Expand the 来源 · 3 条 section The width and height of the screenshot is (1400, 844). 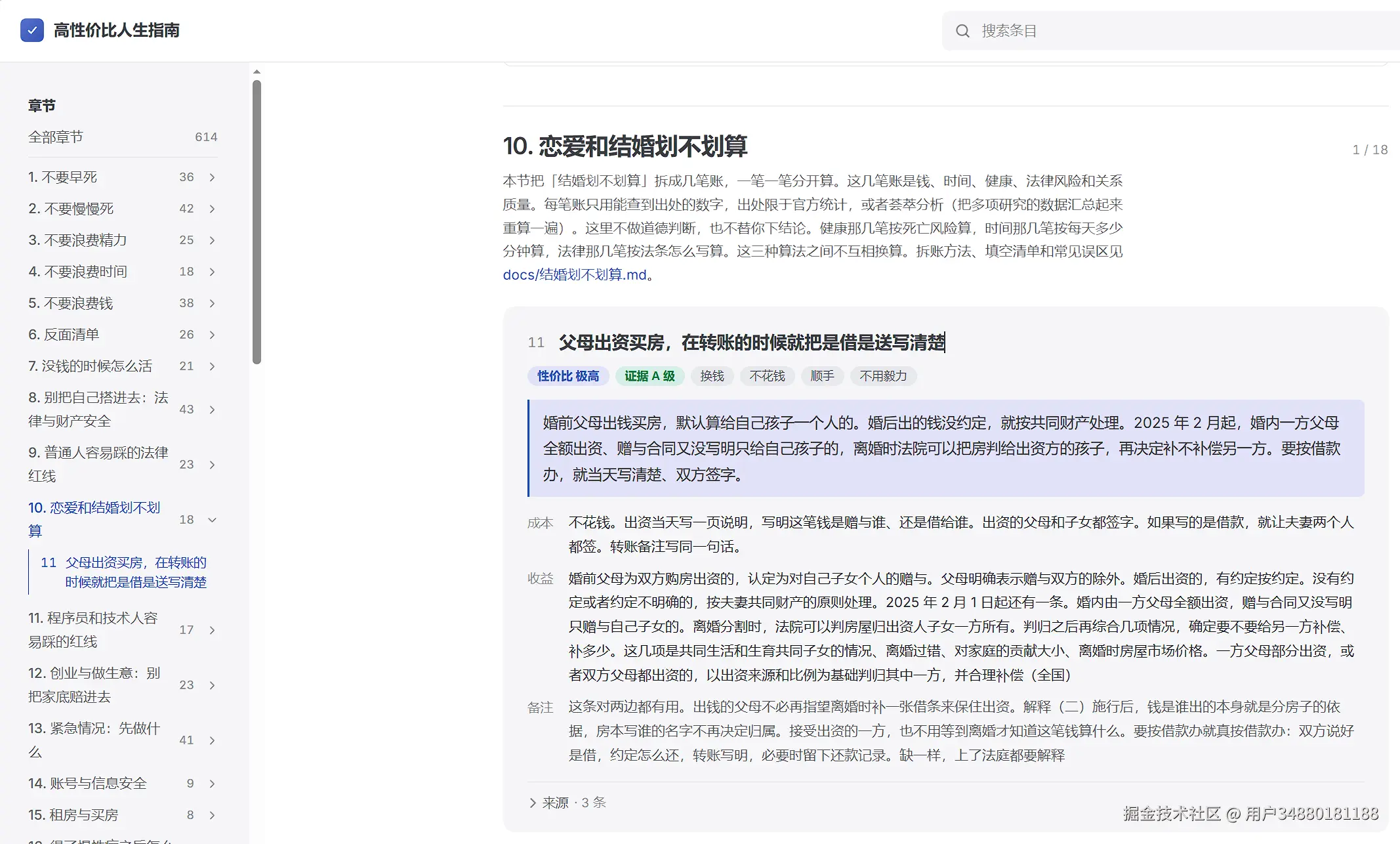pos(567,803)
